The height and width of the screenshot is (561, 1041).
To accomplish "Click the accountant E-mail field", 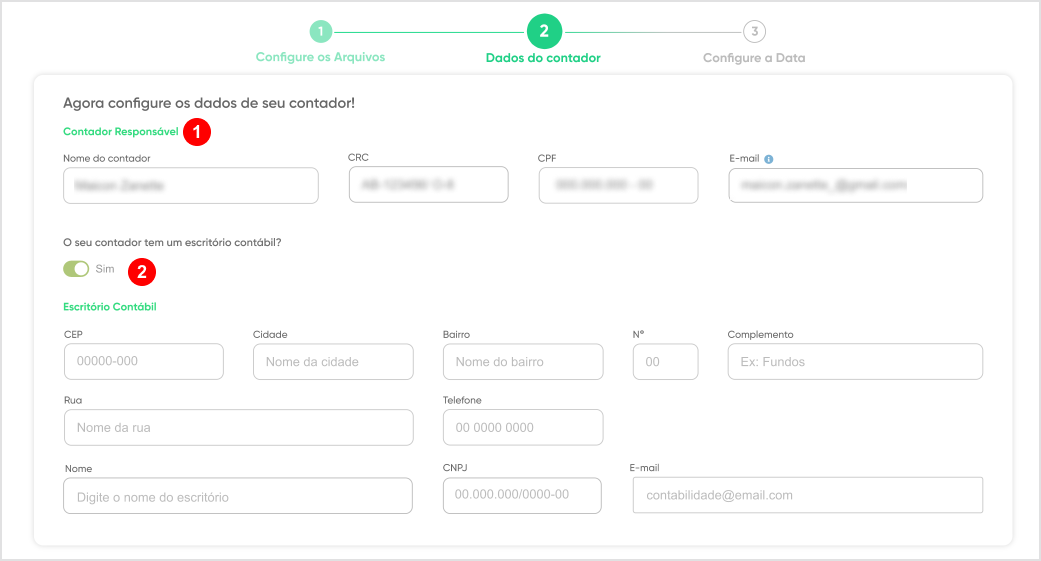I will click(x=856, y=185).
